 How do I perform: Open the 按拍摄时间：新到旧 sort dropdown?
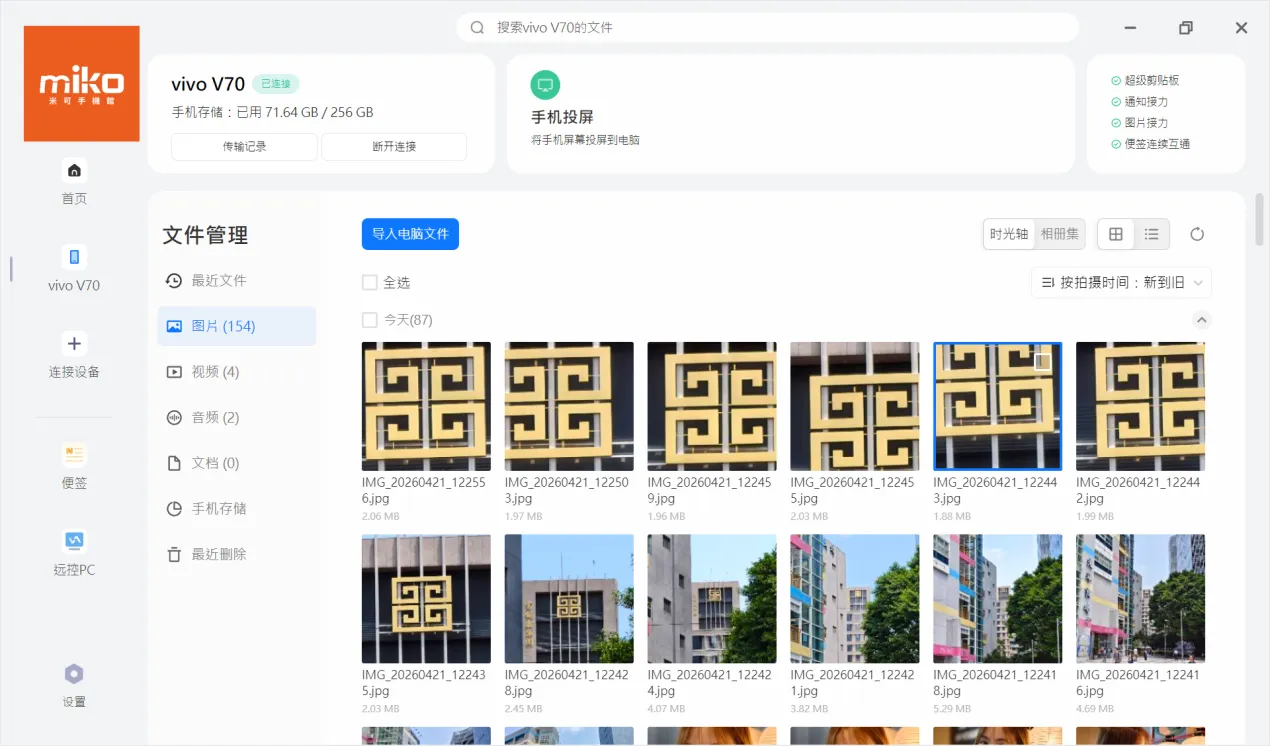pyautogui.click(x=1120, y=282)
